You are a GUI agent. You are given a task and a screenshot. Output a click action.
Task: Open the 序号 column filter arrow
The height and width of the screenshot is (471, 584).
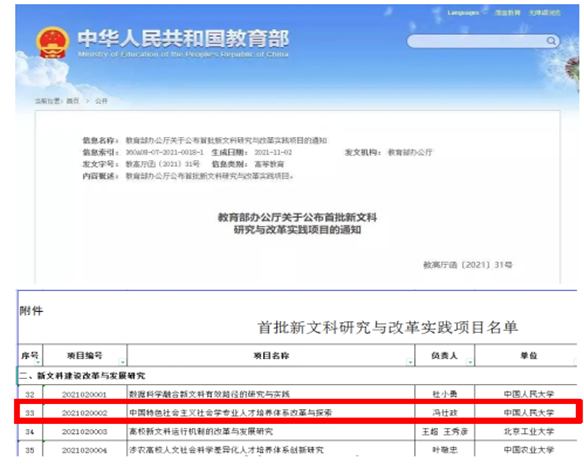pyautogui.click(x=38, y=362)
